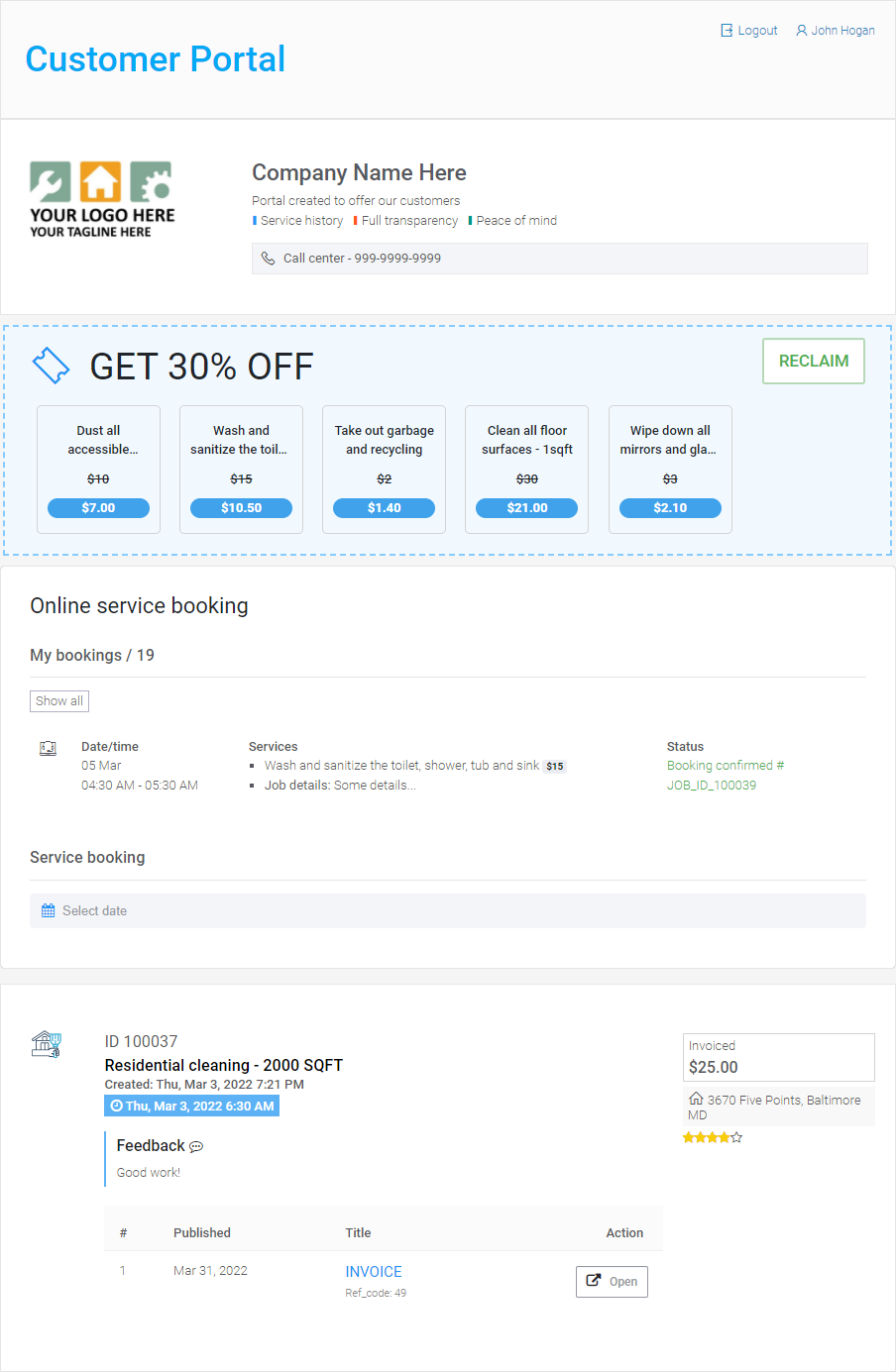Open John Hogan user profile
Viewport: 896px width, 1372px height.
tap(835, 31)
